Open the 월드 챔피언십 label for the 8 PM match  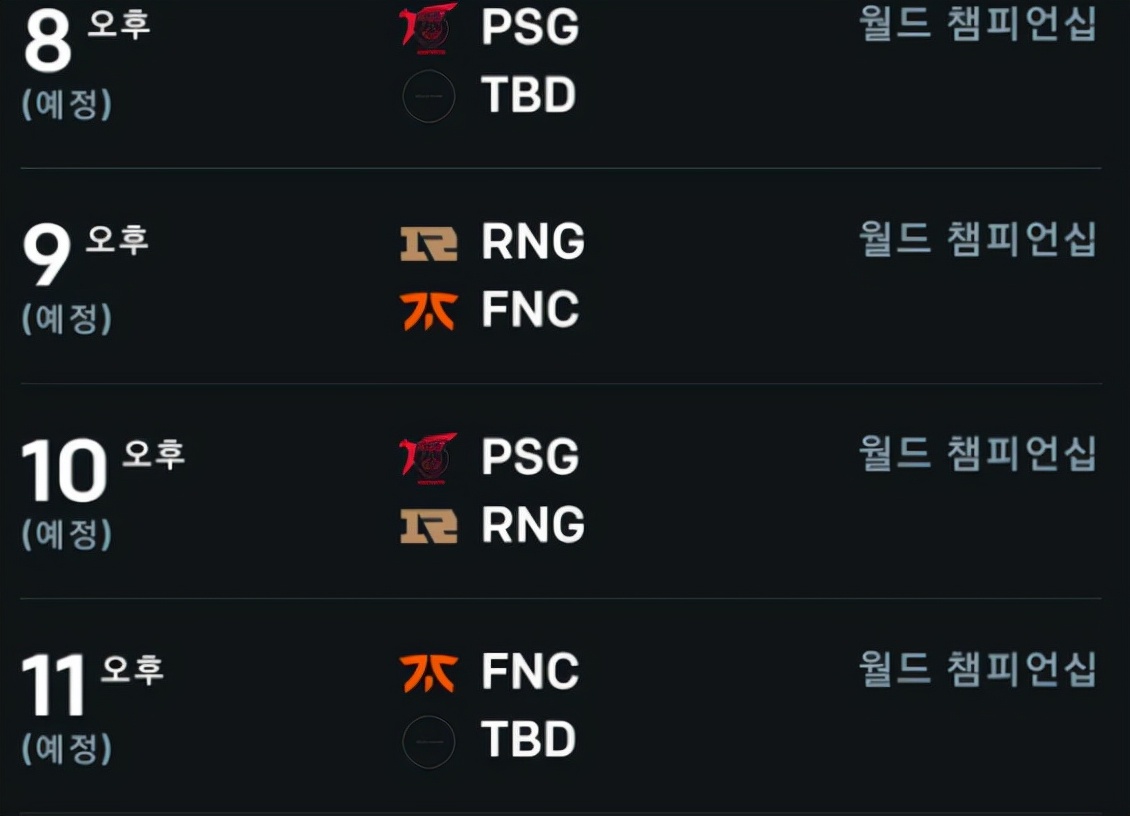pyautogui.click(x=977, y=24)
